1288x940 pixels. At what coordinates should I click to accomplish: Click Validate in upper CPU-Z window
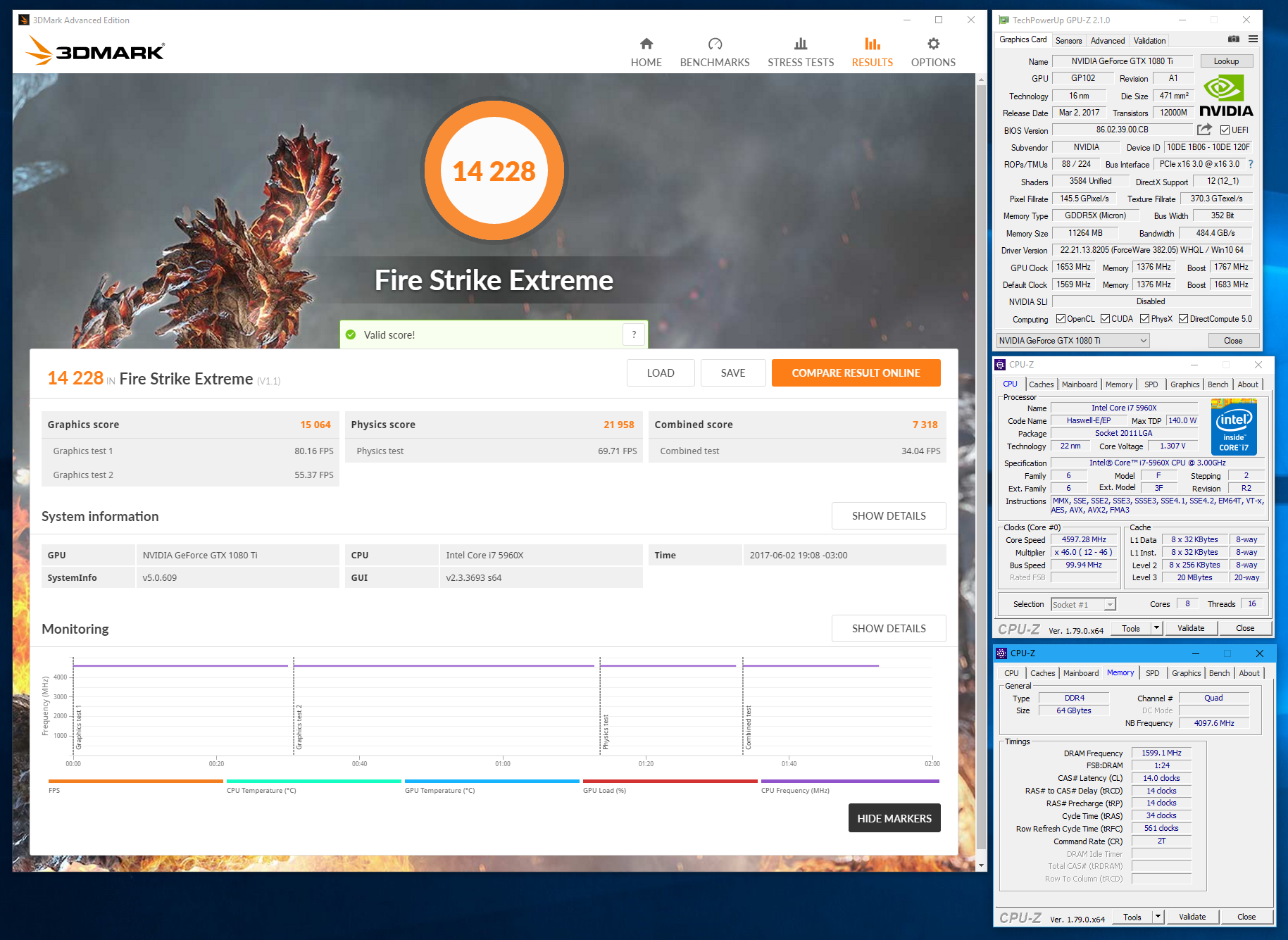(x=1191, y=628)
